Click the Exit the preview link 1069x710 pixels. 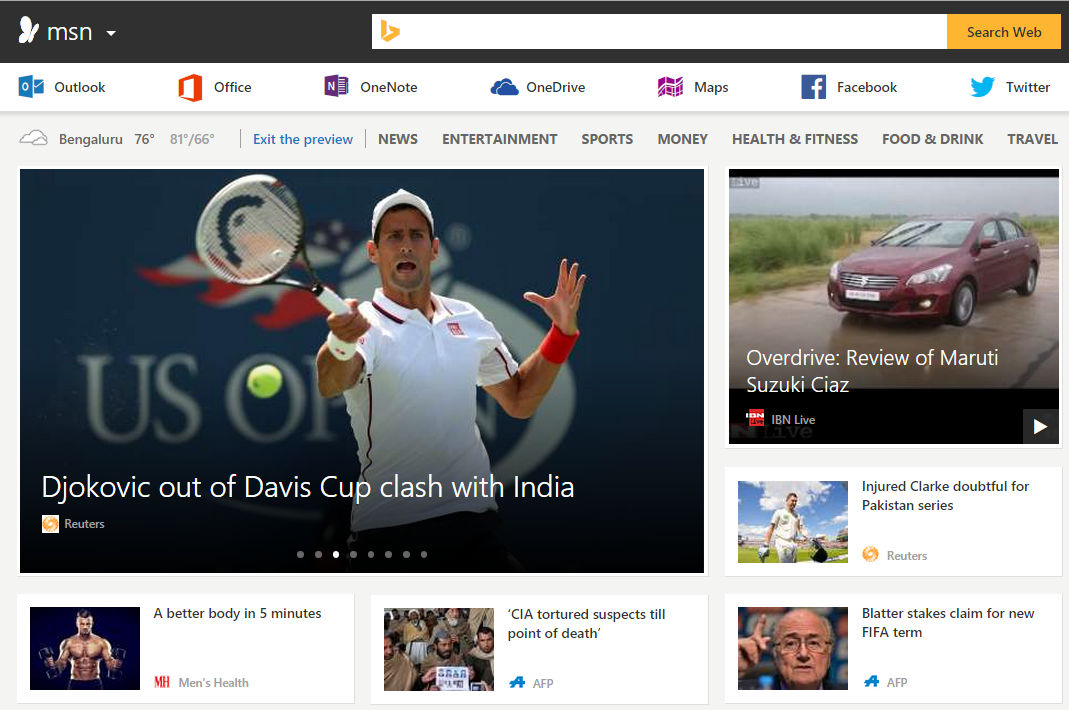[302, 139]
